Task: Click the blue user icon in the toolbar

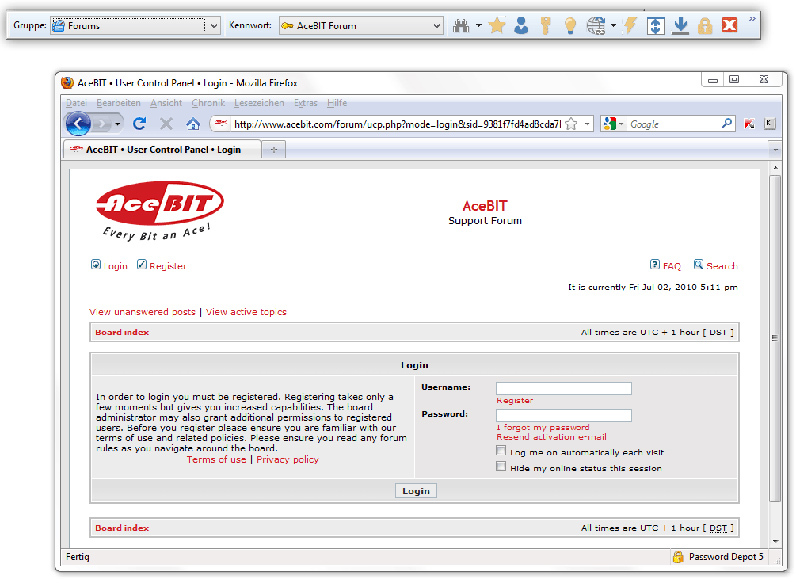Action: coord(521,26)
